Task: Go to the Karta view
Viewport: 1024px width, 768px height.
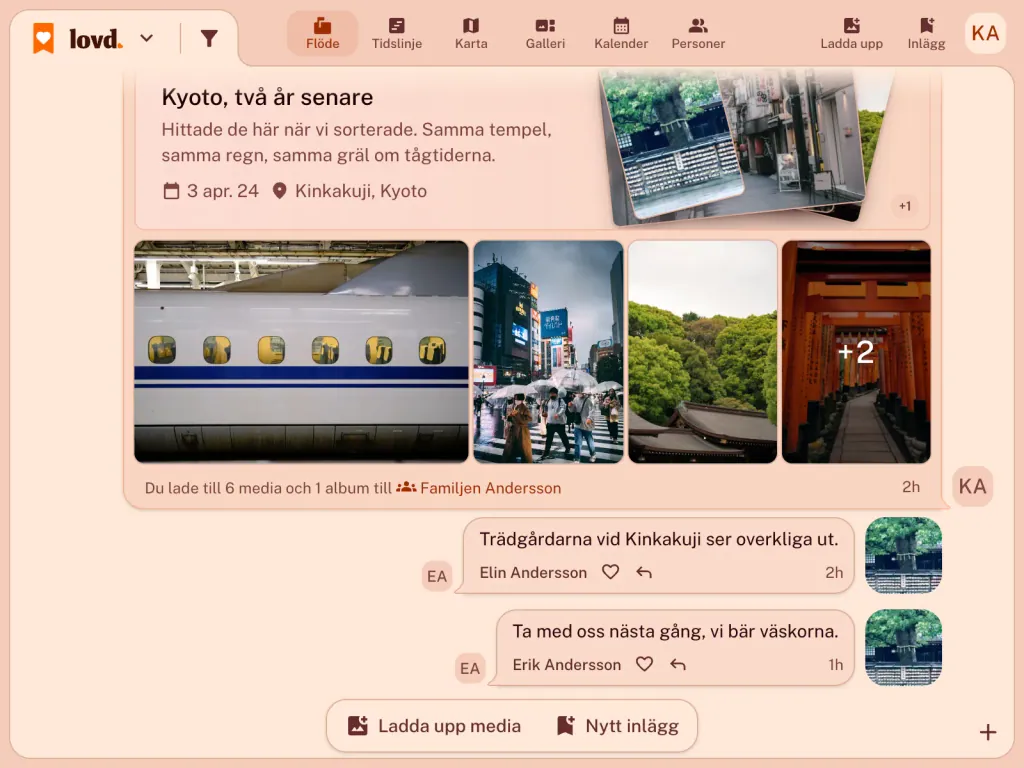Action: (471, 34)
